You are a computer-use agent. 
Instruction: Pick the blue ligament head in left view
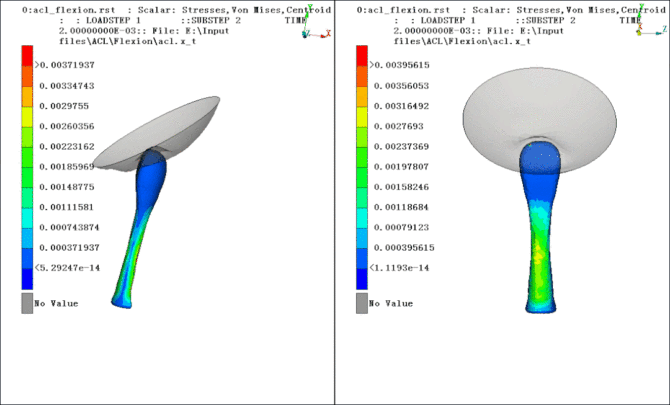click(154, 164)
